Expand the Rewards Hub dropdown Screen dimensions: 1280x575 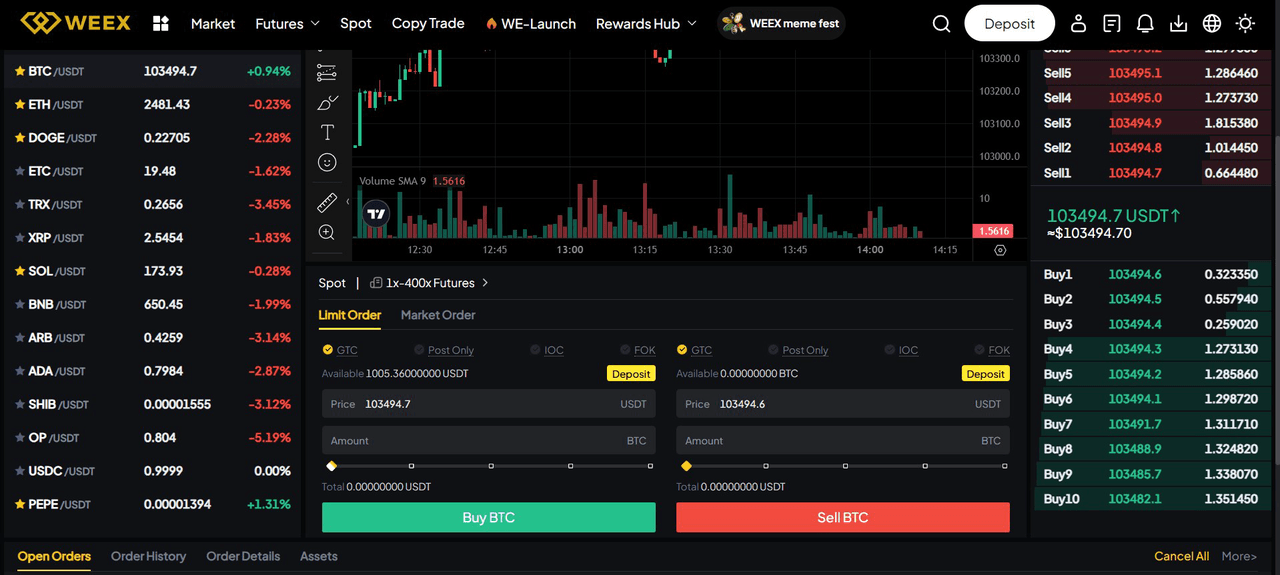[x=646, y=23]
